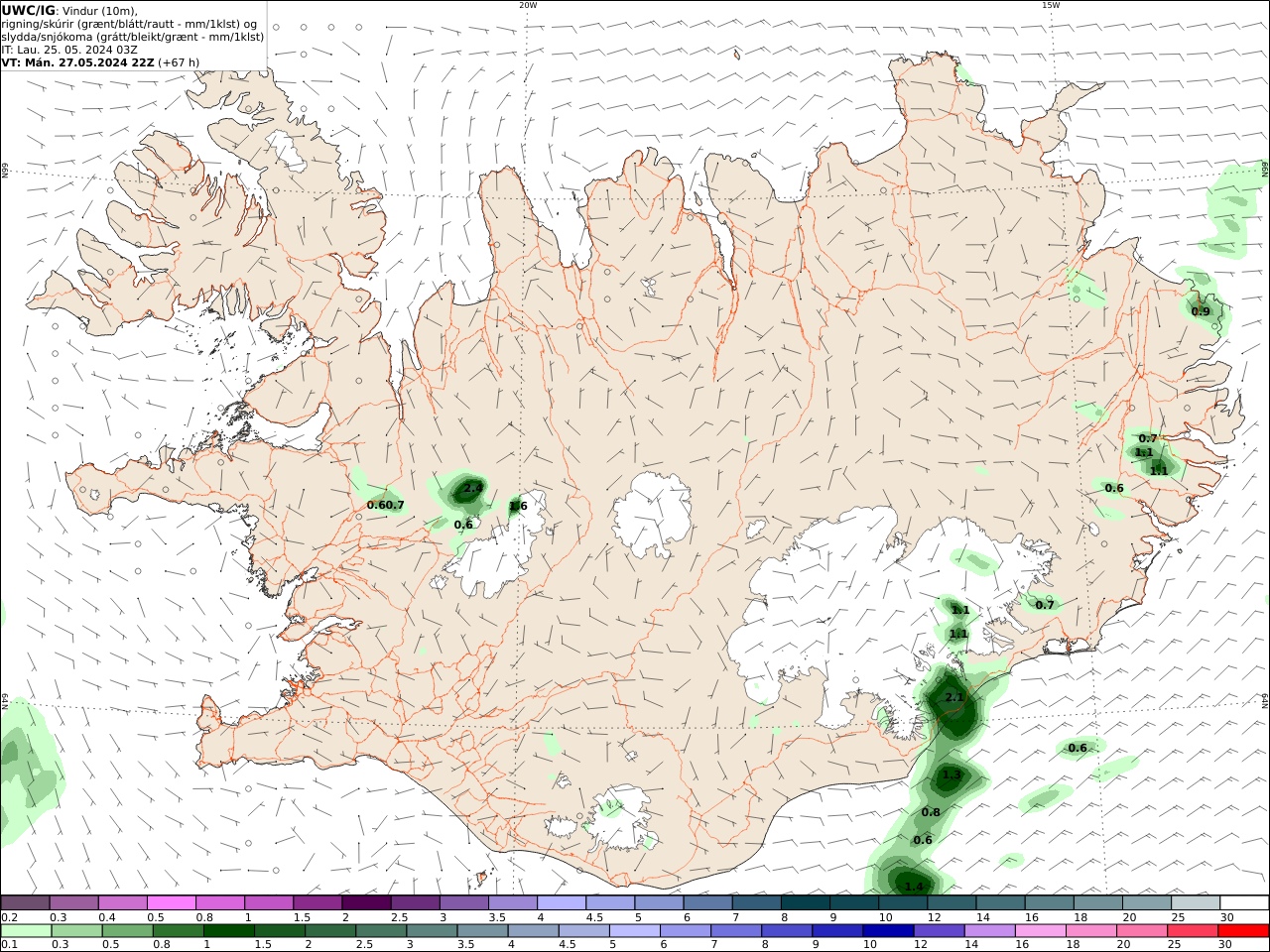The height and width of the screenshot is (952, 1270).
Task: Click the 0.9 precipitation value in the east
Action: pyautogui.click(x=1201, y=311)
